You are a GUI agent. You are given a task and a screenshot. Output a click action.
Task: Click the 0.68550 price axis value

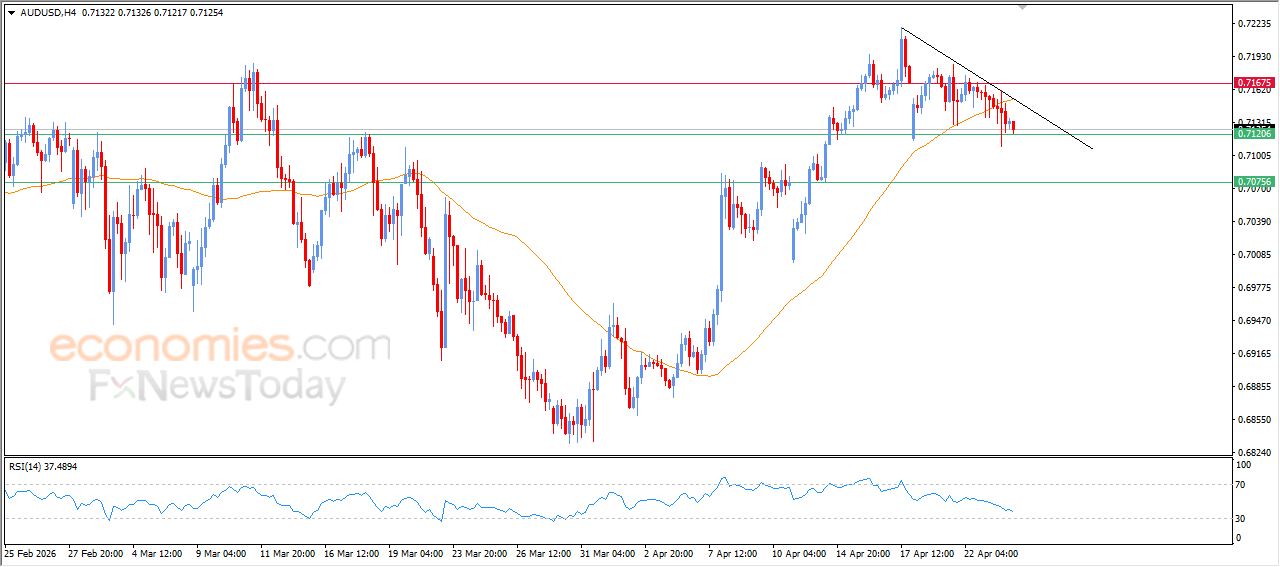pos(1254,419)
